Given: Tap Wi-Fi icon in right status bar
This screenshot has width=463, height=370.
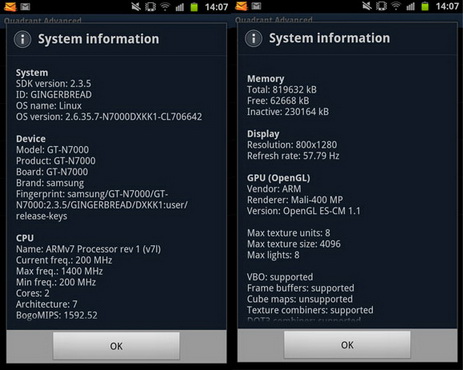Looking at the screenshot, I should [396, 6].
